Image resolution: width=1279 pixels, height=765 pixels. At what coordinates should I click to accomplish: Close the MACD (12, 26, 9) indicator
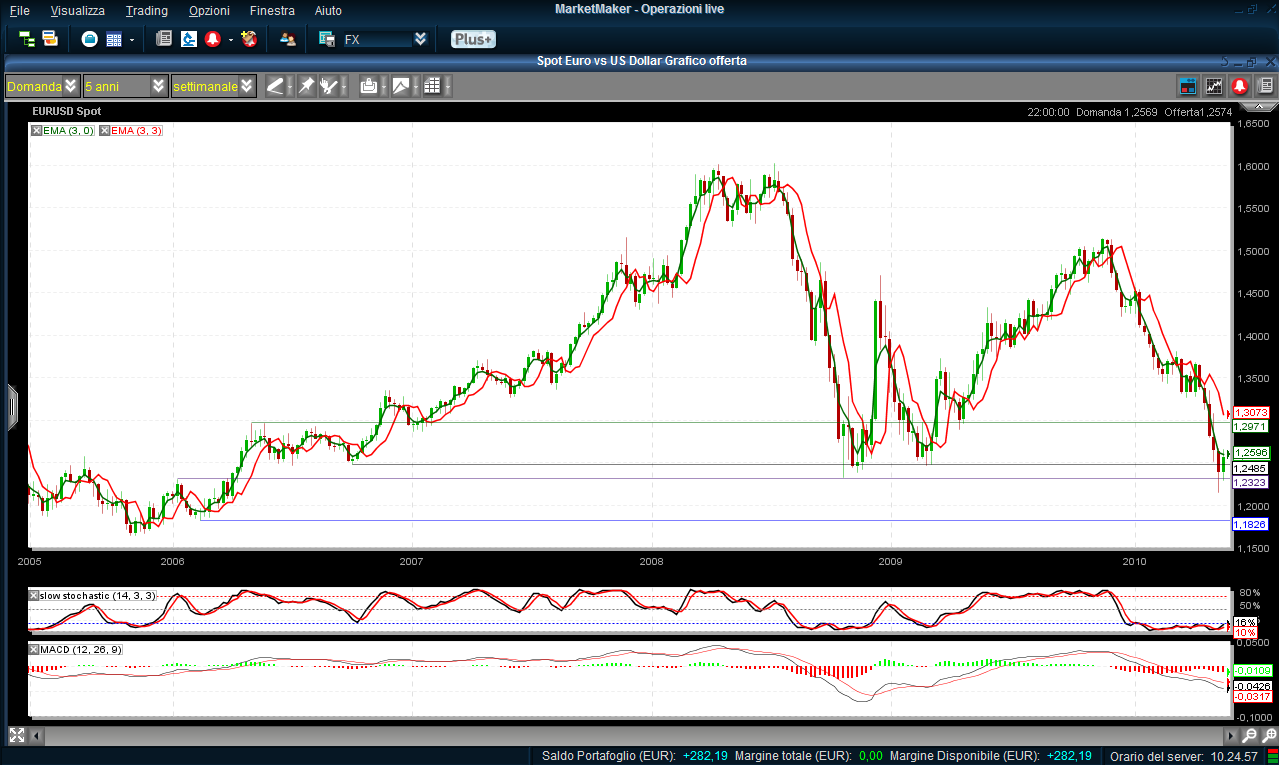pyautogui.click(x=35, y=650)
